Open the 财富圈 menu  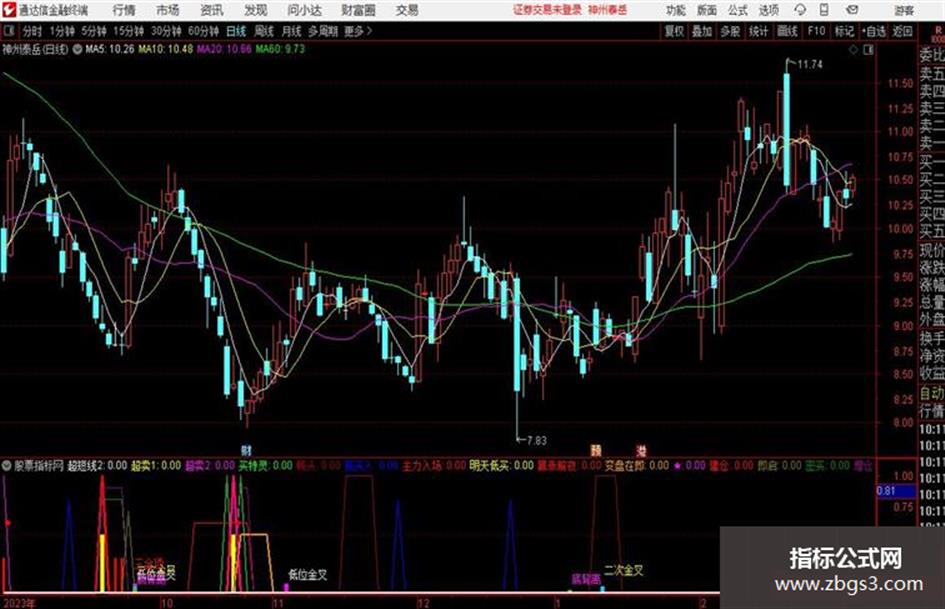point(358,10)
